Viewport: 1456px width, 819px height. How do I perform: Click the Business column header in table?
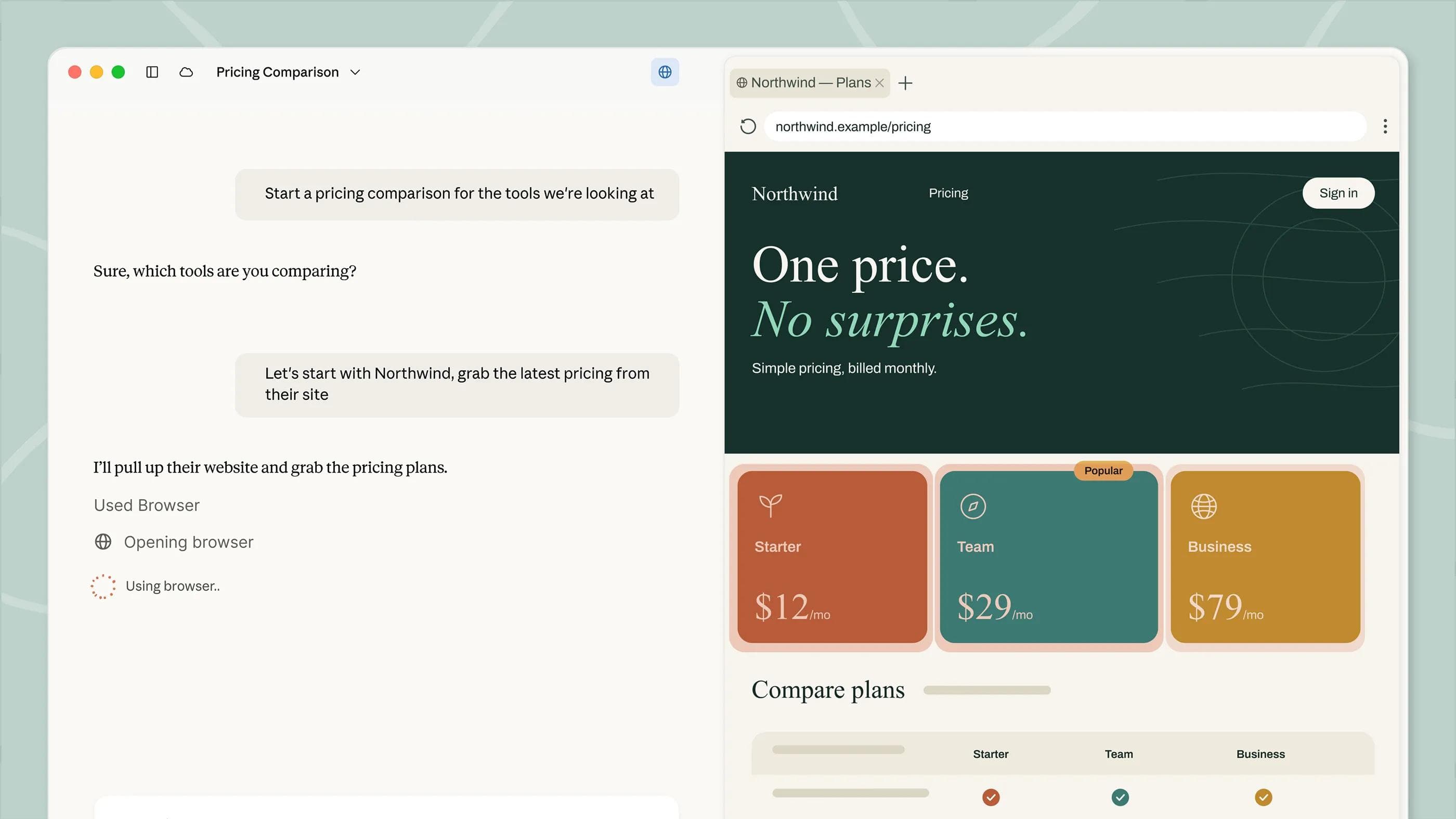pos(1260,754)
